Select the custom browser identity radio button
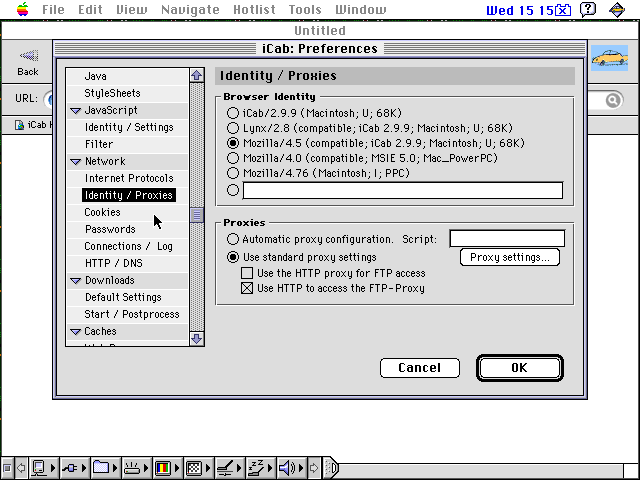The image size is (640, 480). coord(233,190)
